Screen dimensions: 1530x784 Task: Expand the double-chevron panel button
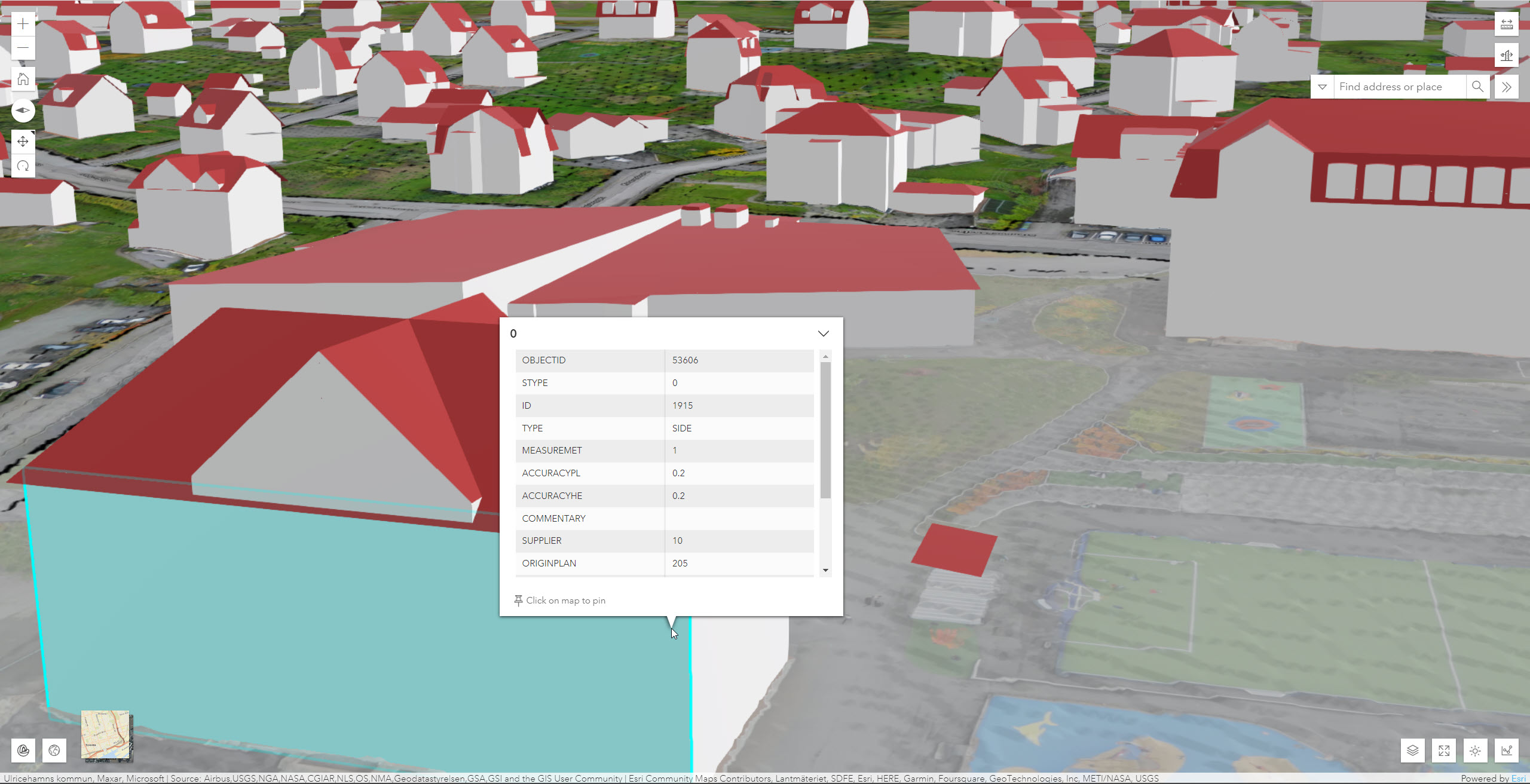coord(1506,87)
